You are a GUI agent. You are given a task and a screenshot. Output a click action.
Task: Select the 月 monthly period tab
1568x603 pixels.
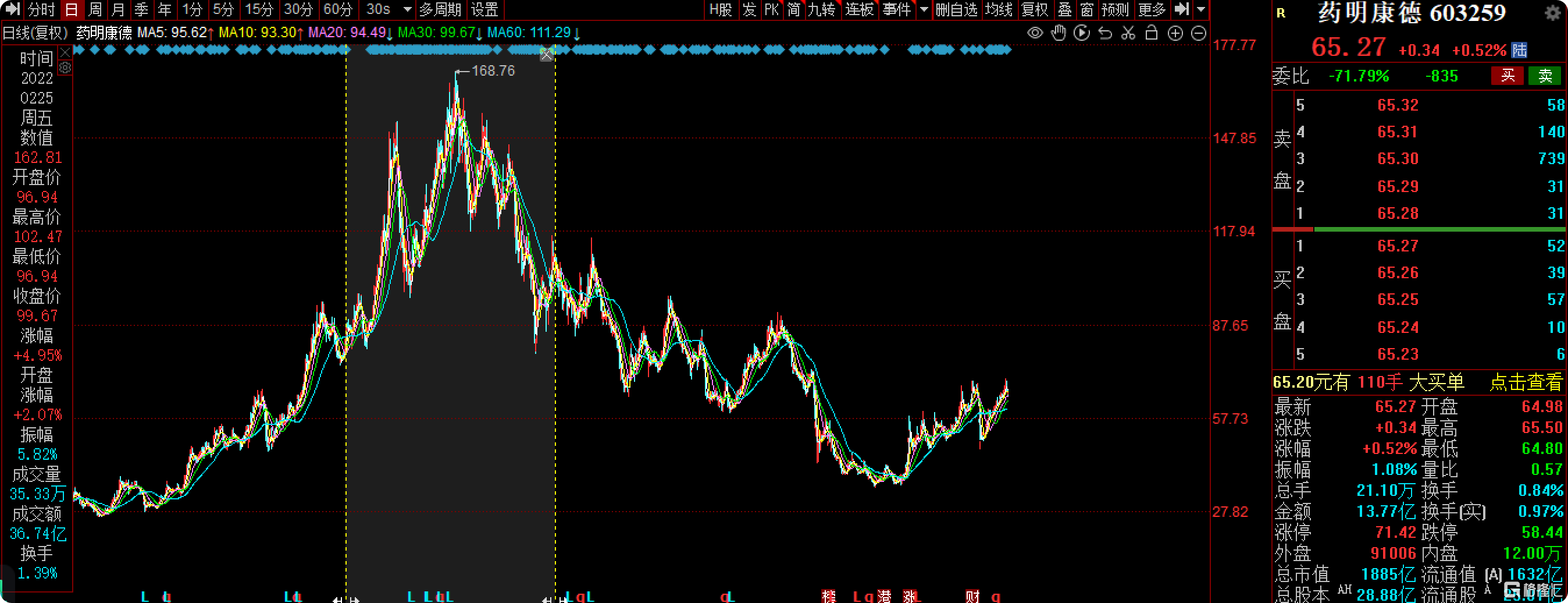[x=118, y=9]
